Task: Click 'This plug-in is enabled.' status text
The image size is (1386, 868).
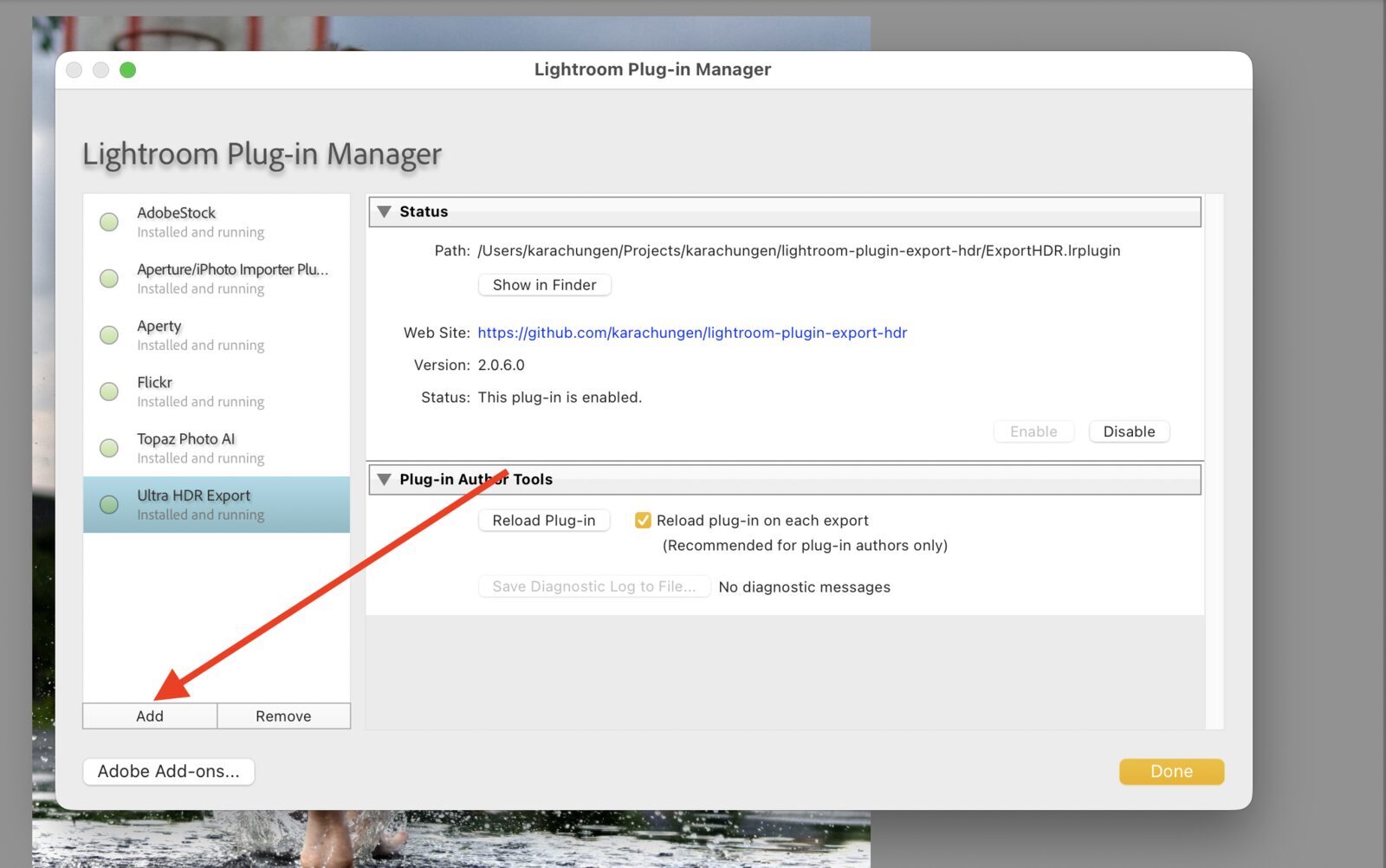Action: click(560, 398)
